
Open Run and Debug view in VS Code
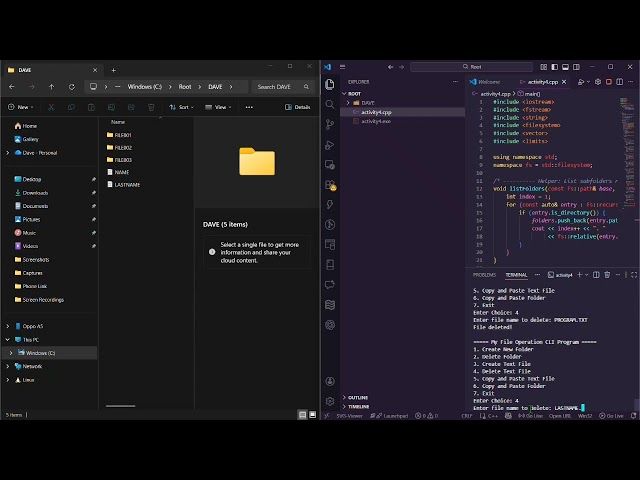pyautogui.click(x=330, y=145)
